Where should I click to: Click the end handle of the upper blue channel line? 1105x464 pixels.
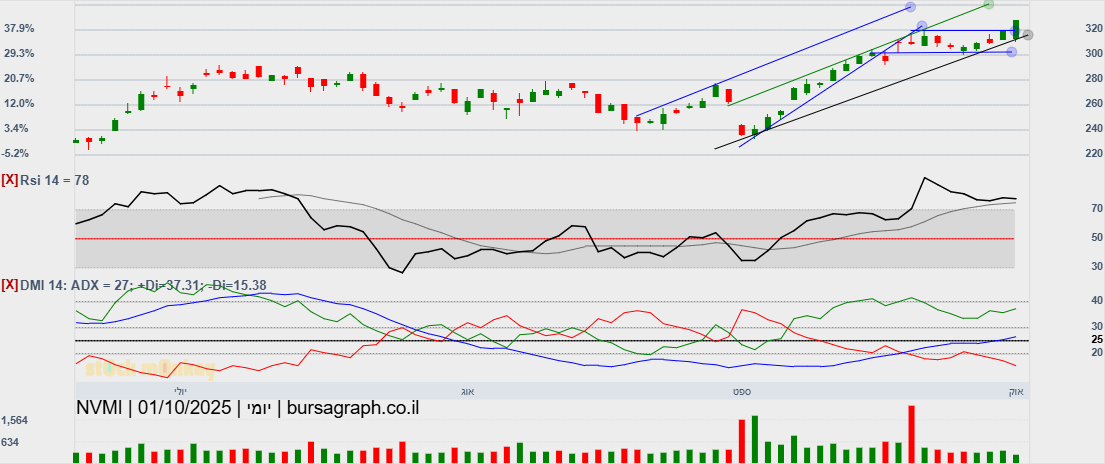tap(910, 7)
